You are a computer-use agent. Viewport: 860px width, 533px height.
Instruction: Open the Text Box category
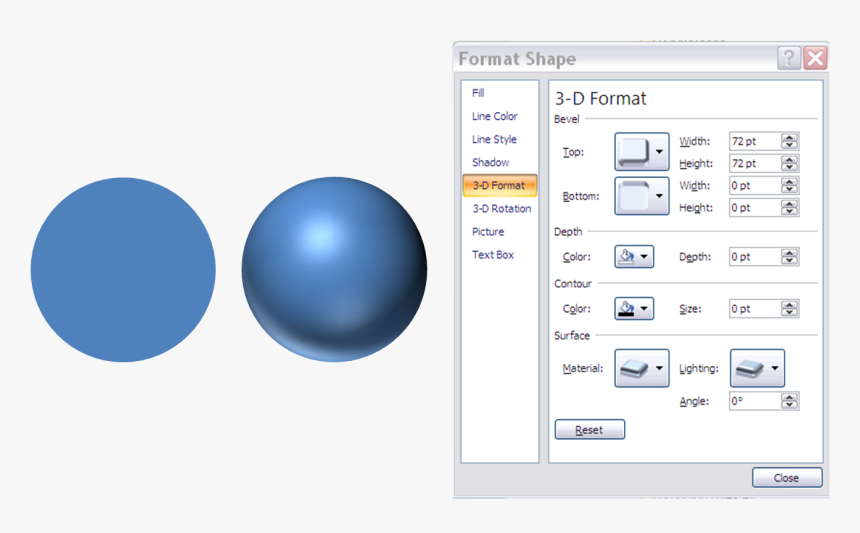point(493,254)
